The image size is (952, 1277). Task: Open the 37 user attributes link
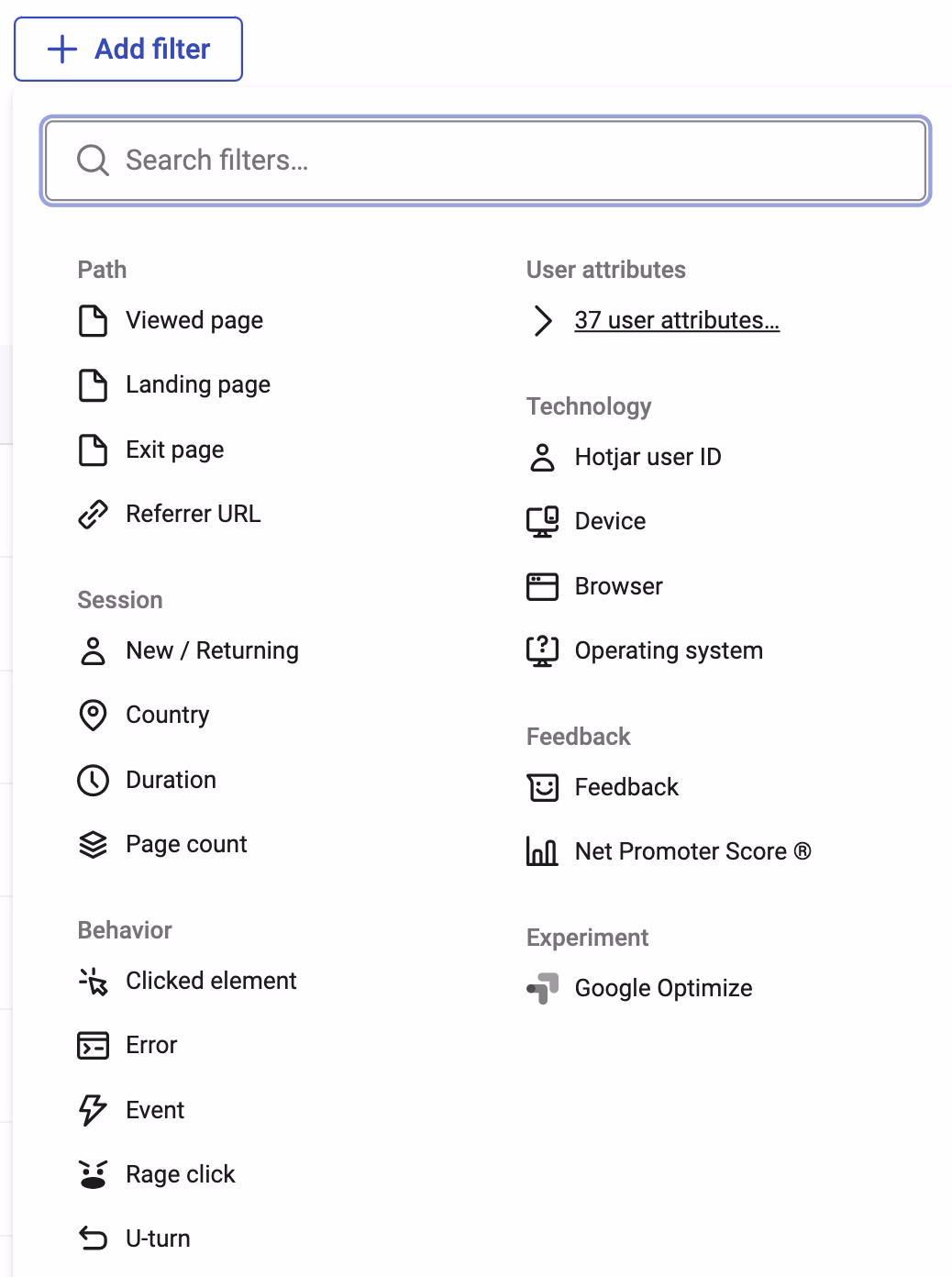677,320
